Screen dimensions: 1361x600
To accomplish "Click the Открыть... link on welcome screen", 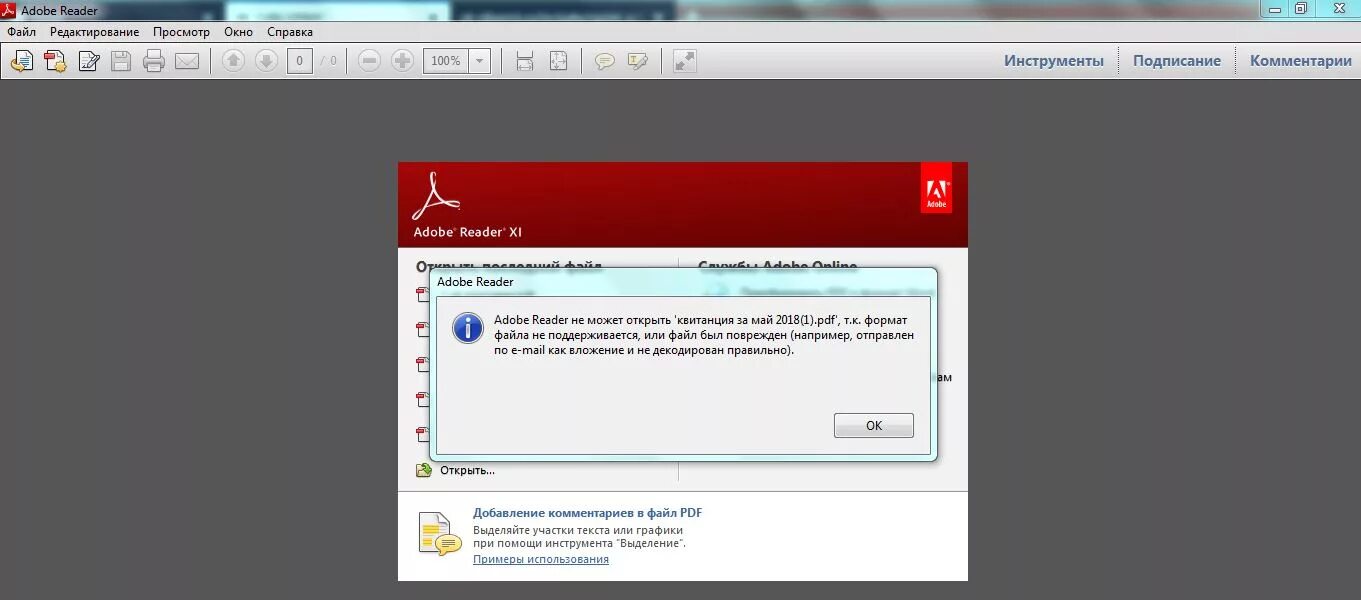I will tap(467, 470).
